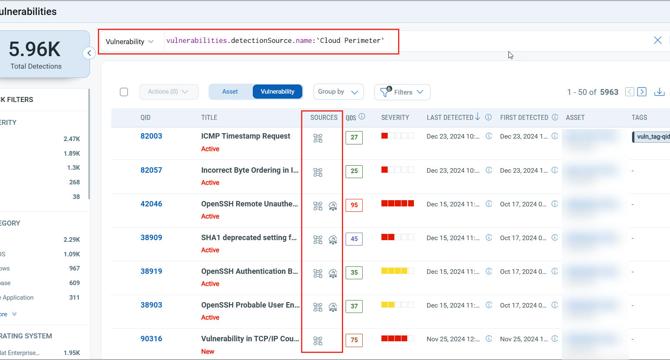Sort by the TITLE column header
The height and width of the screenshot is (360, 670).
[x=209, y=117]
